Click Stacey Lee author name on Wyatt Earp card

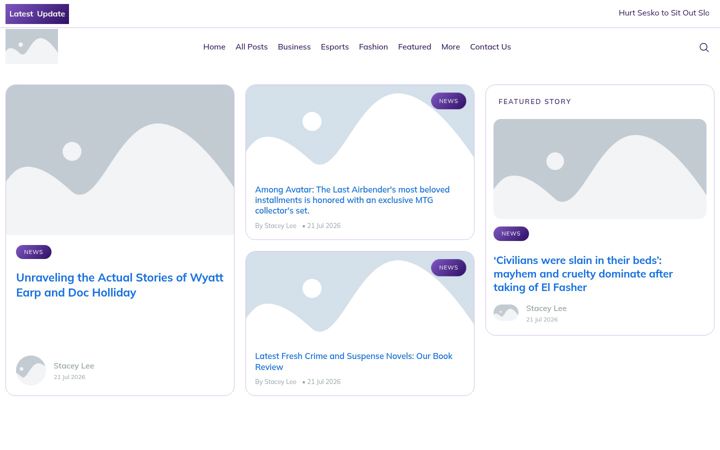(73, 366)
